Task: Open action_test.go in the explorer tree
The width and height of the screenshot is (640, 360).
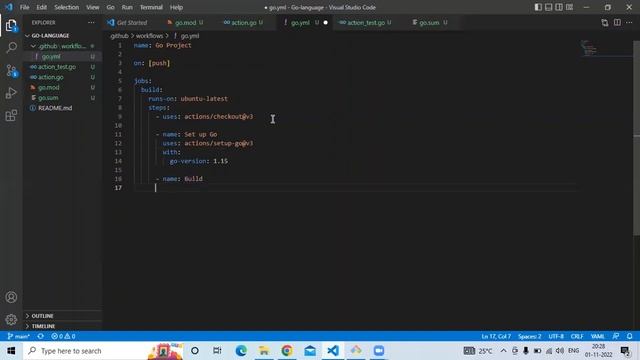Action: (x=57, y=67)
